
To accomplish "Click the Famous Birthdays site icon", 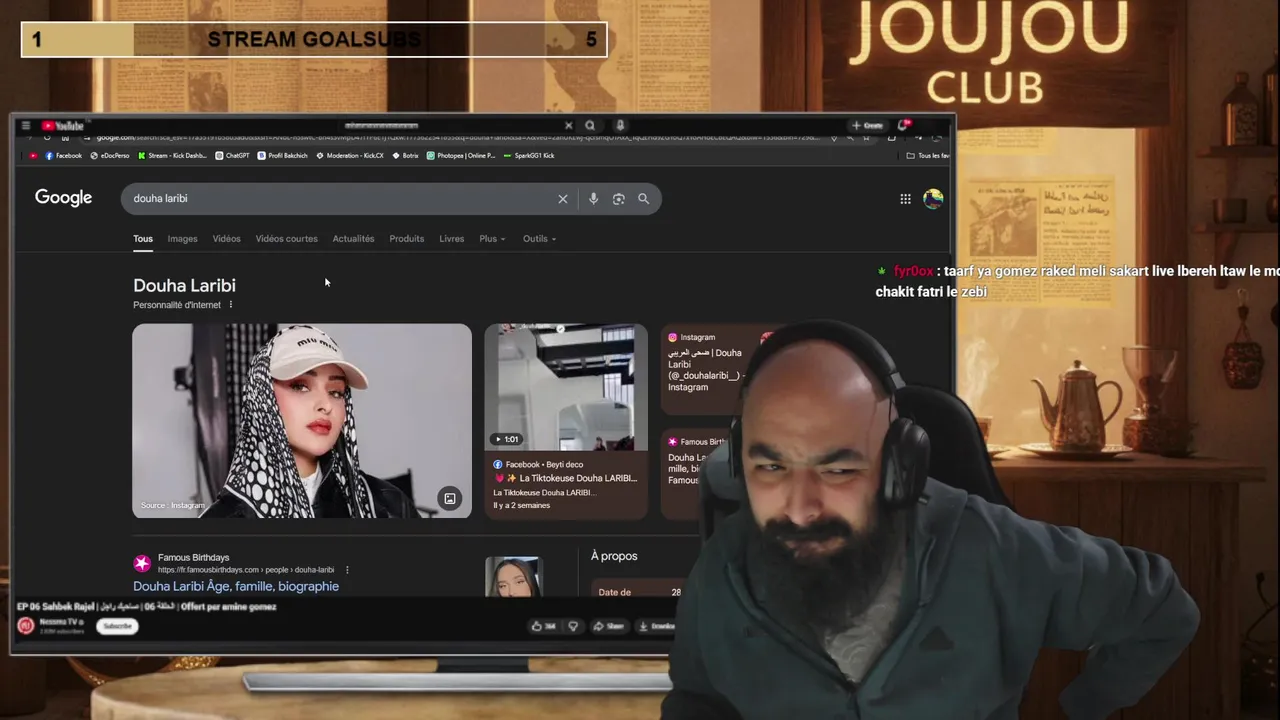I will tap(142, 564).
